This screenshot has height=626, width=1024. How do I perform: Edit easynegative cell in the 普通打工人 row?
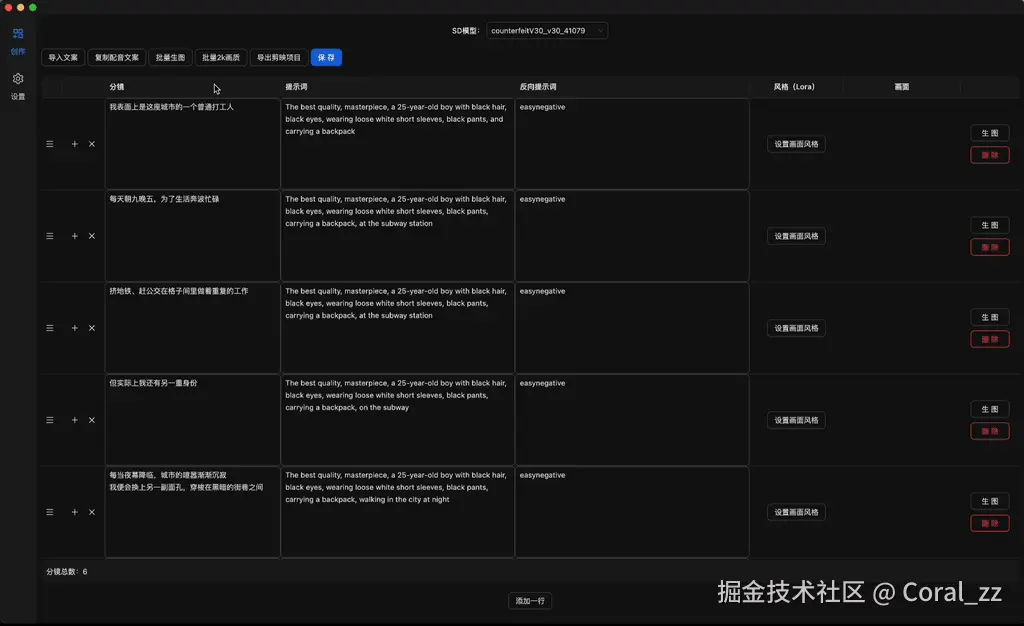[632, 144]
